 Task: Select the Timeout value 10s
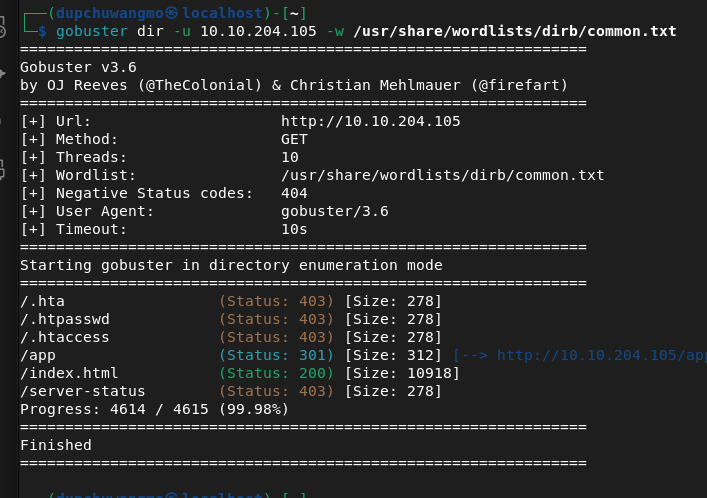coord(294,230)
